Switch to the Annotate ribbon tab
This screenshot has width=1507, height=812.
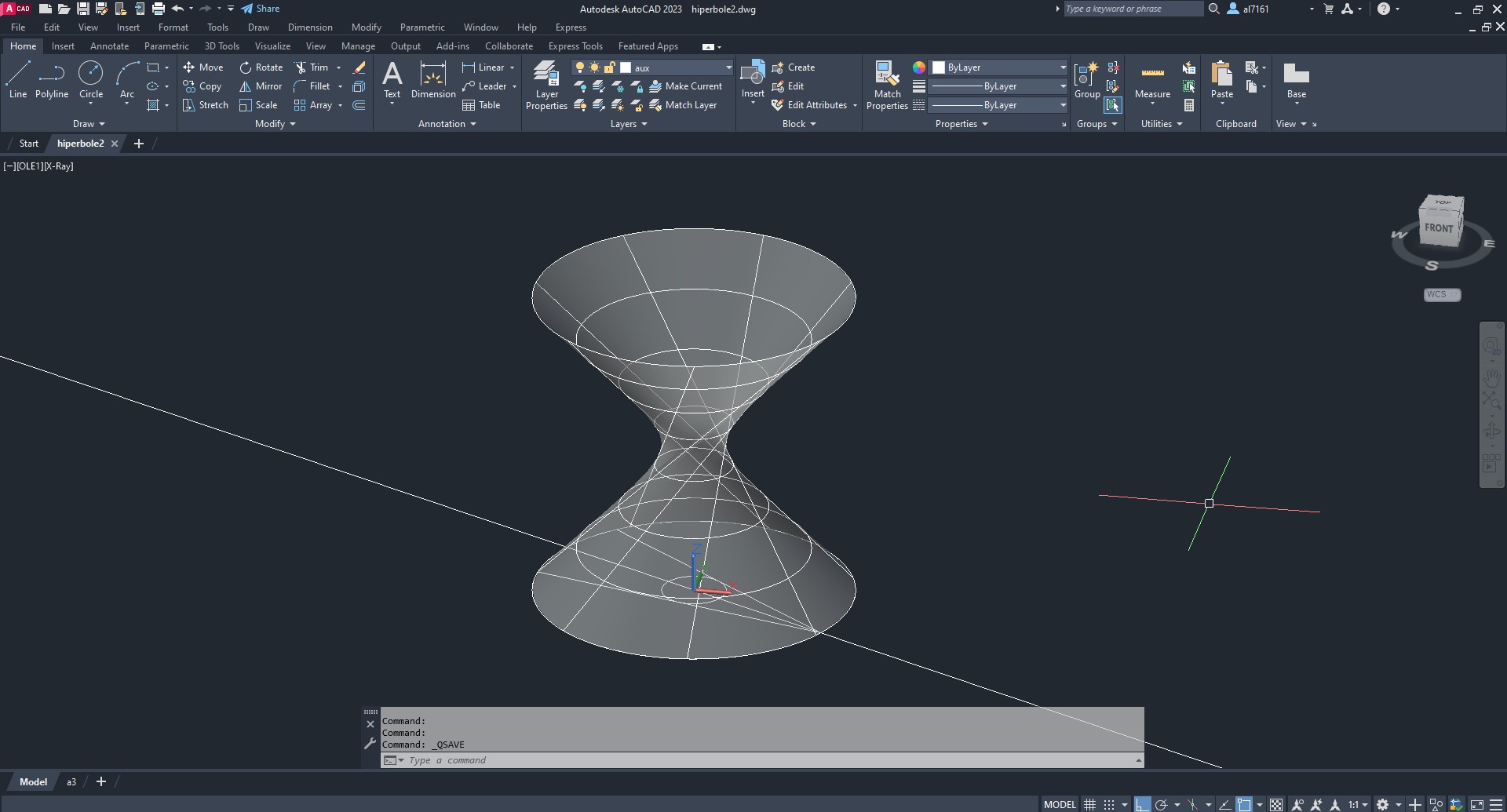[x=109, y=46]
